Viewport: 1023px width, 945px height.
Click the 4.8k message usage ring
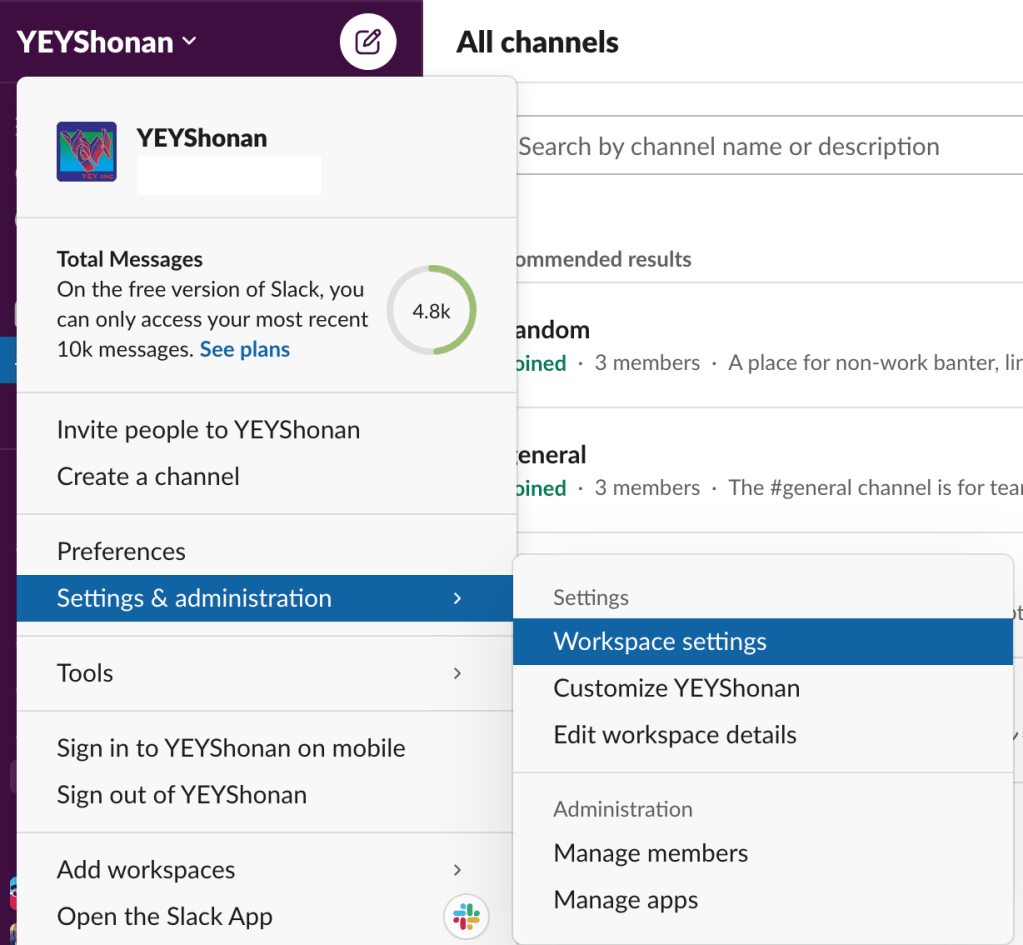click(431, 311)
